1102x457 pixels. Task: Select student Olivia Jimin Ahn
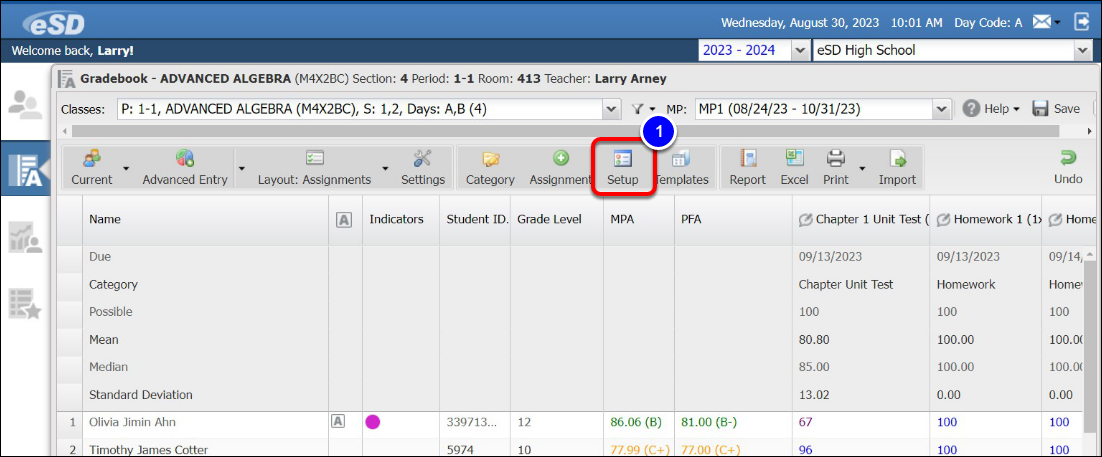133,422
